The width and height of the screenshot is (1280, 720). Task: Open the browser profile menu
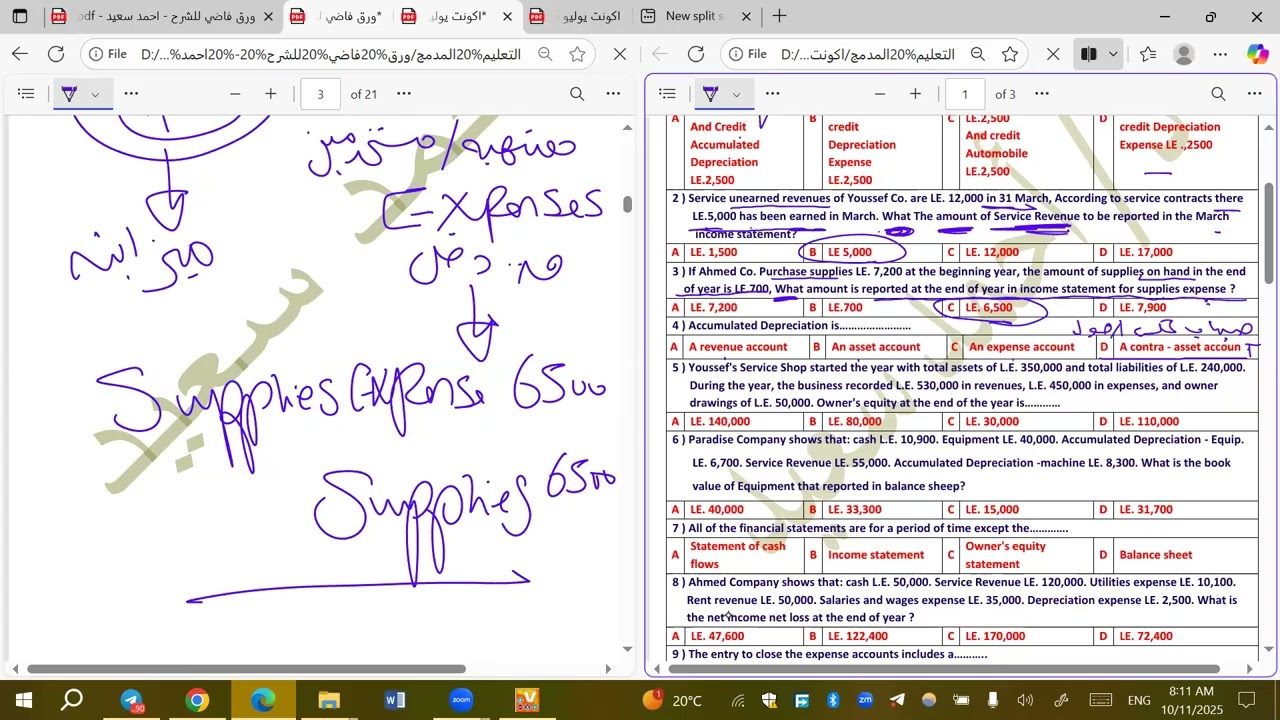point(1184,54)
